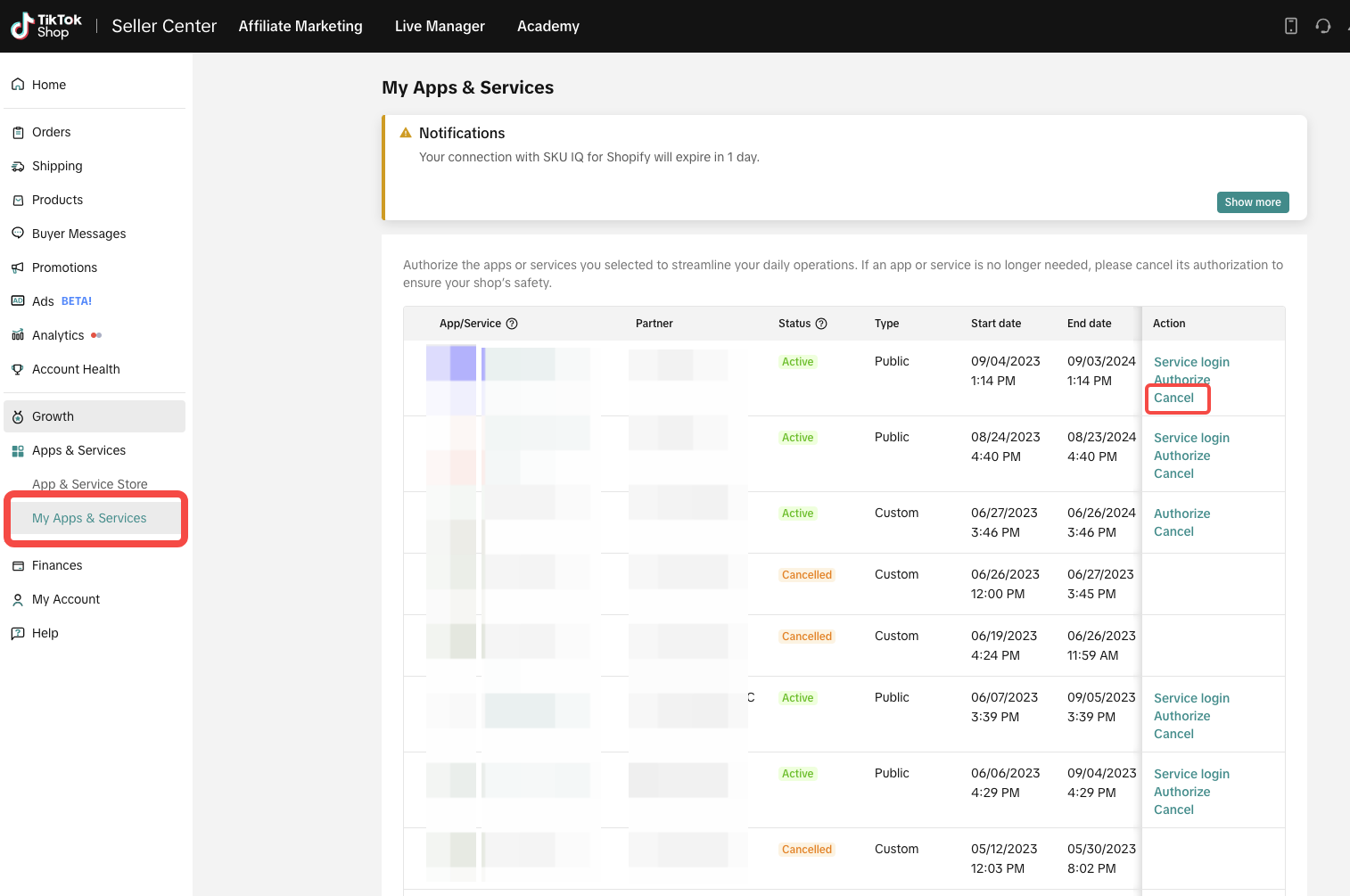Image resolution: width=1350 pixels, height=896 pixels.
Task: Collapse the Apps & Services sidebar group
Action: [78, 450]
